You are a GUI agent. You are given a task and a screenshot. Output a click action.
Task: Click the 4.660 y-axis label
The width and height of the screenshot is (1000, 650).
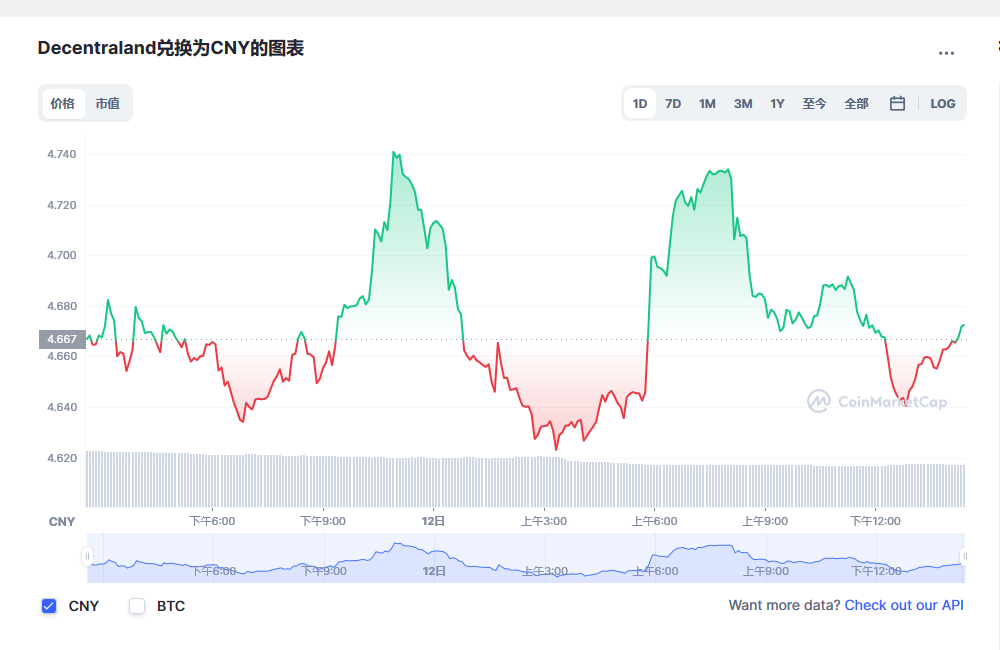(61, 356)
